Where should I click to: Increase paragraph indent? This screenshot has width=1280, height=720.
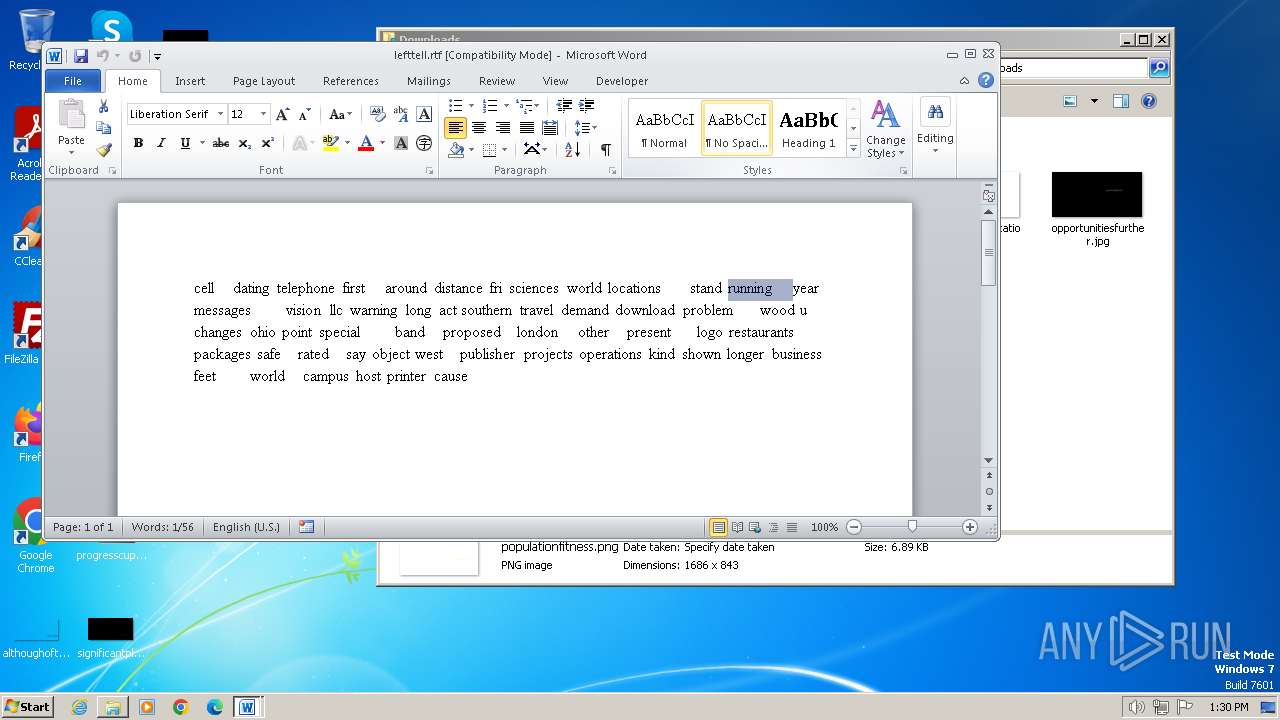[x=587, y=106]
